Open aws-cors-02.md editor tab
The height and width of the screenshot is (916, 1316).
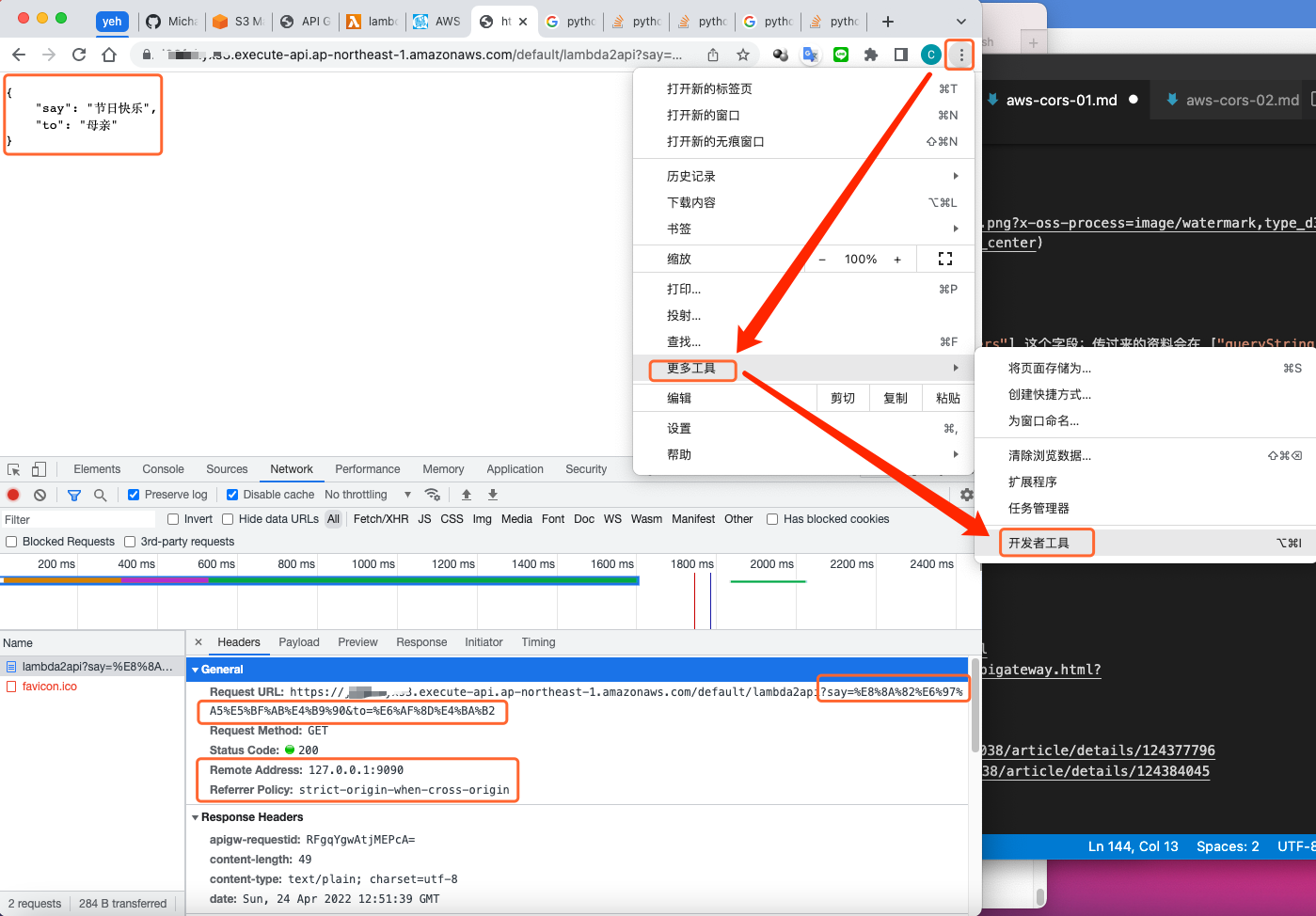pos(1243,100)
